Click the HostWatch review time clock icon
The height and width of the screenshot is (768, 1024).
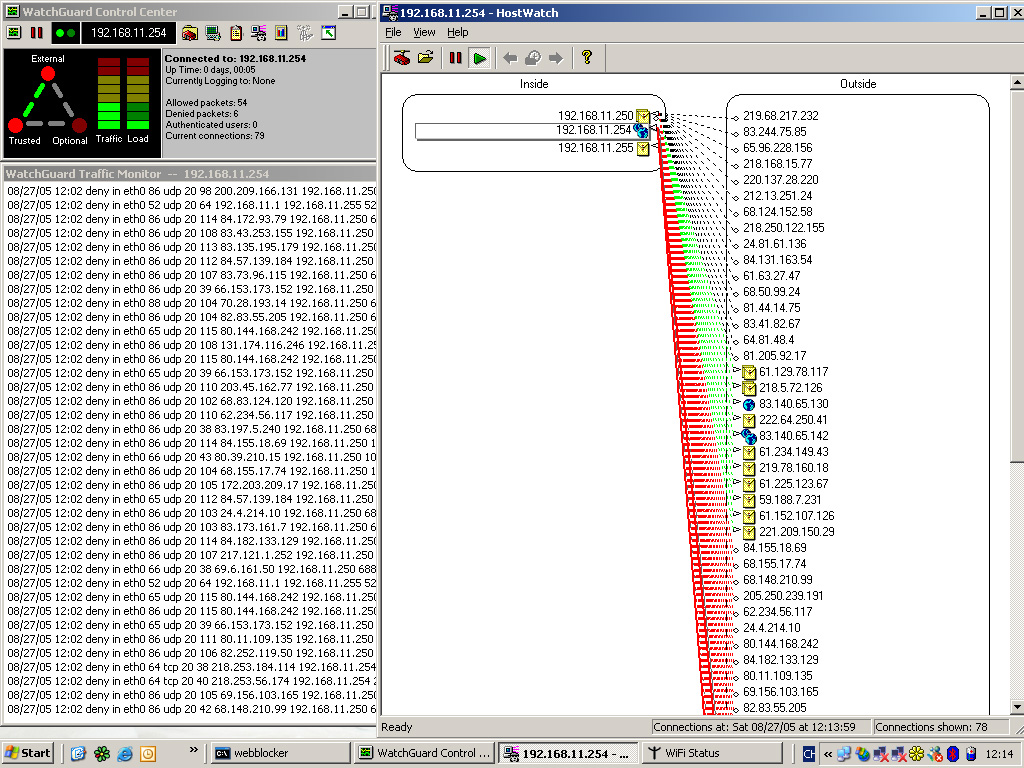pos(533,58)
